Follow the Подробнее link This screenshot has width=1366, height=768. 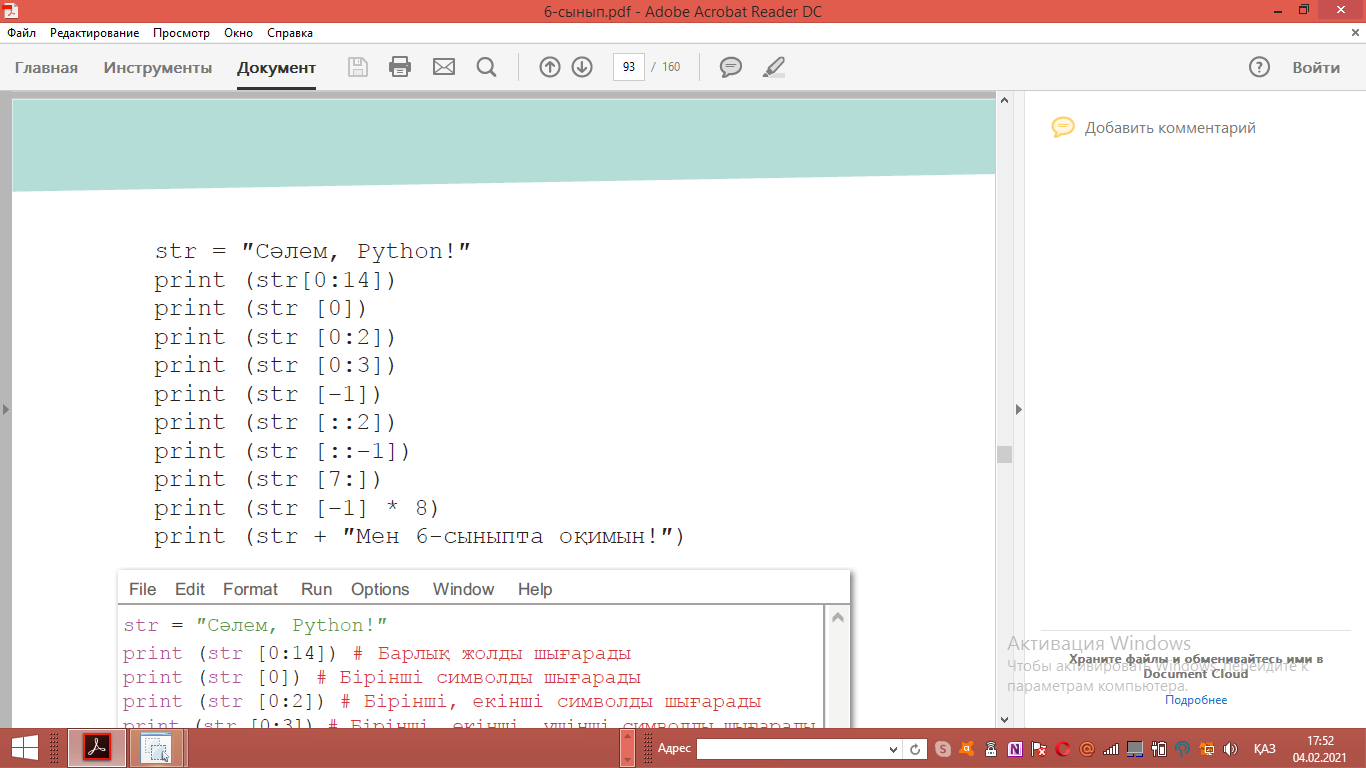[1196, 700]
